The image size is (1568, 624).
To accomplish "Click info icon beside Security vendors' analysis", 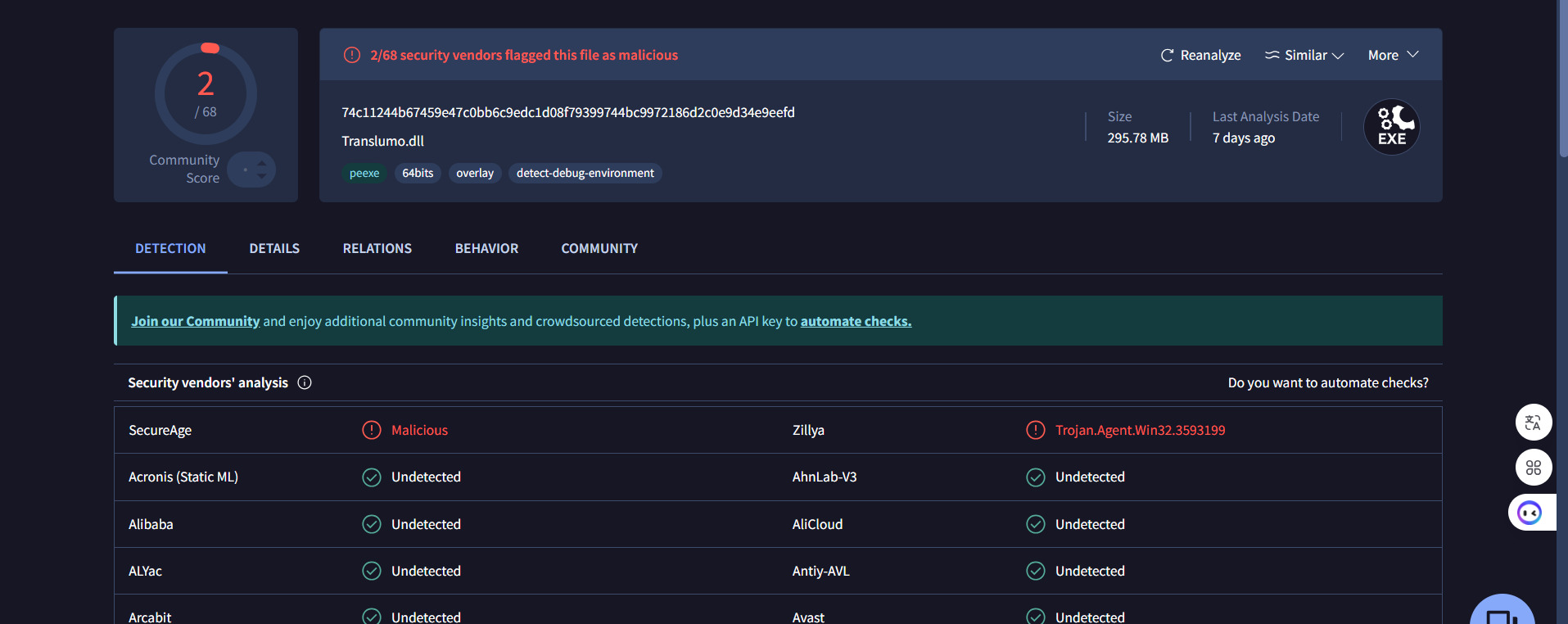I will click(305, 382).
